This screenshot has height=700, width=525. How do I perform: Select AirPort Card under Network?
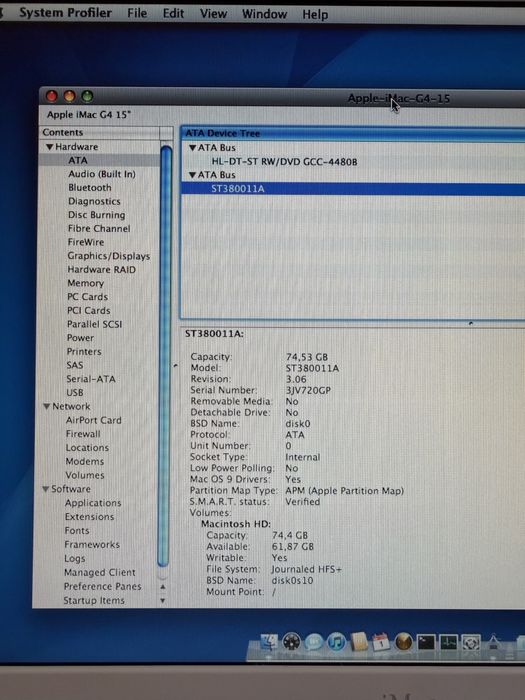tap(93, 420)
